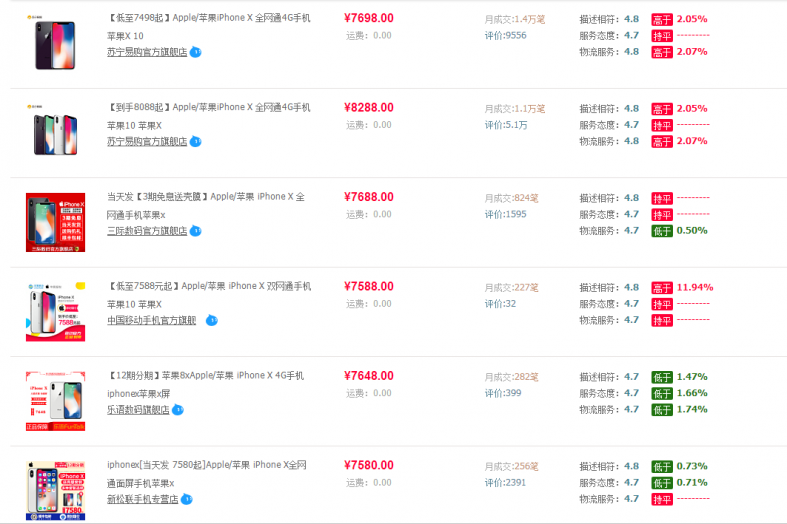Screen dimensions: 787x524
Task: Open 三际数码官方旗舰店 store link
Action: coord(147,231)
